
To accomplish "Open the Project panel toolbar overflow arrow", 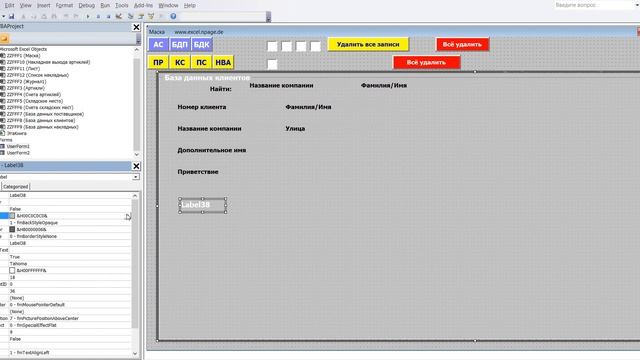I will pyautogui.click(x=138, y=38).
